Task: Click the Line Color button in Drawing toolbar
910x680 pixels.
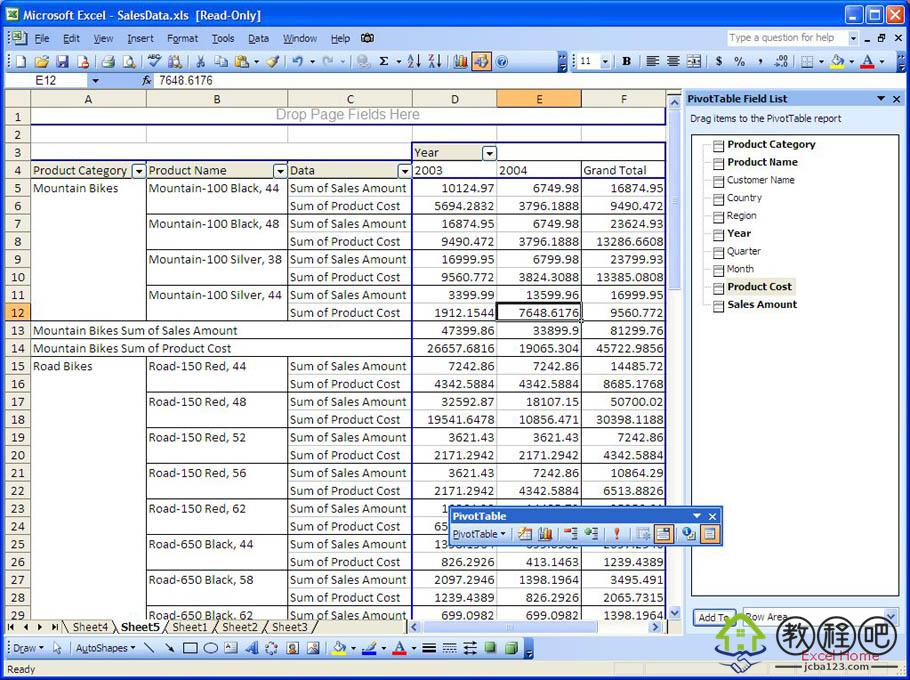Action: point(369,648)
